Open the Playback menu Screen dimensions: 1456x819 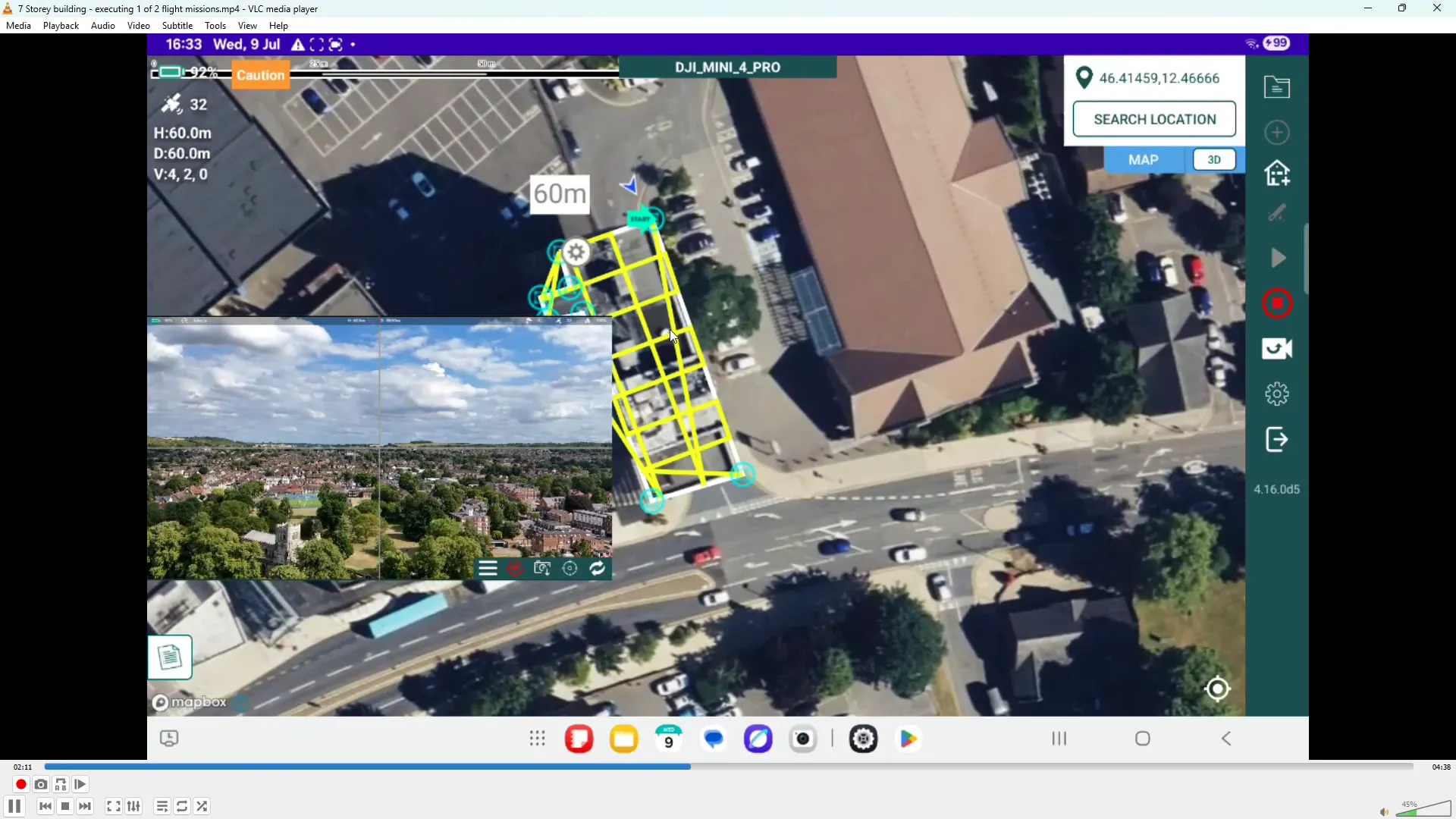(61, 26)
